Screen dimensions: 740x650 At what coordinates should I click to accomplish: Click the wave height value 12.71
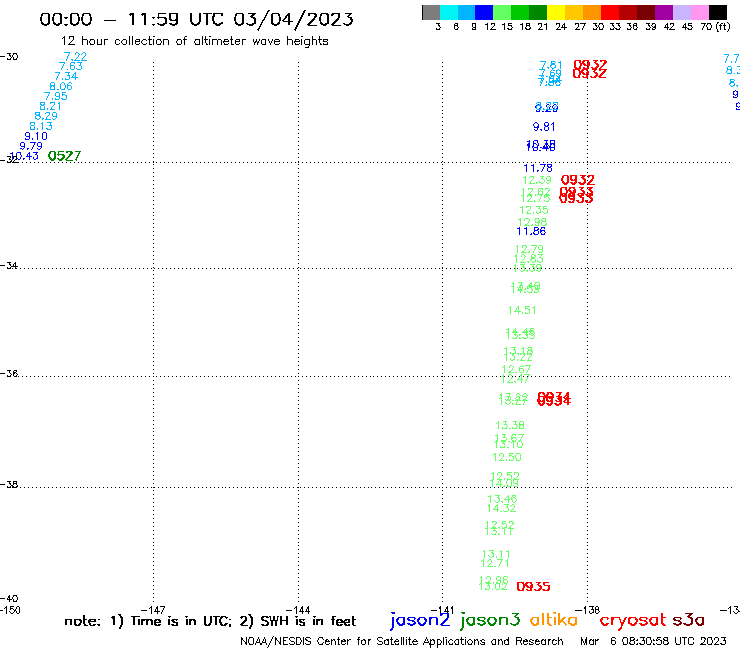[x=495, y=563]
